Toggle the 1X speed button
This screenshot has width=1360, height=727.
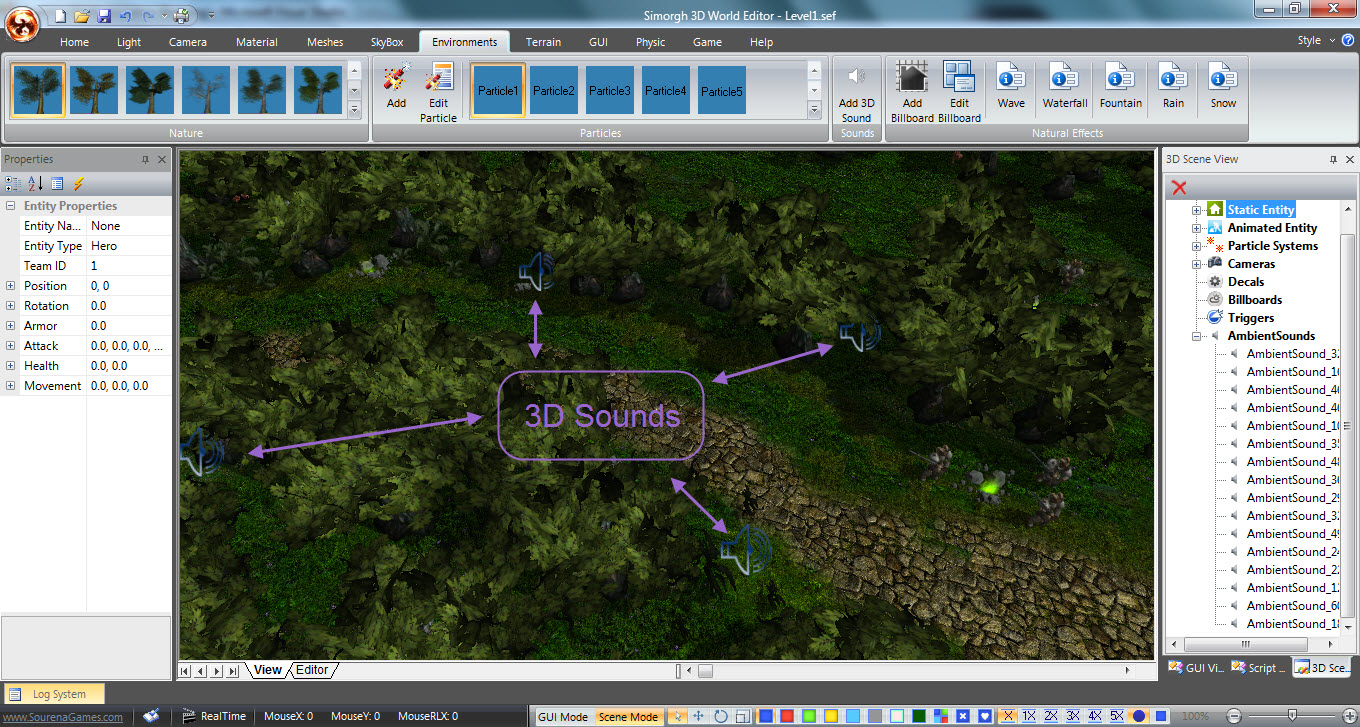point(1029,716)
